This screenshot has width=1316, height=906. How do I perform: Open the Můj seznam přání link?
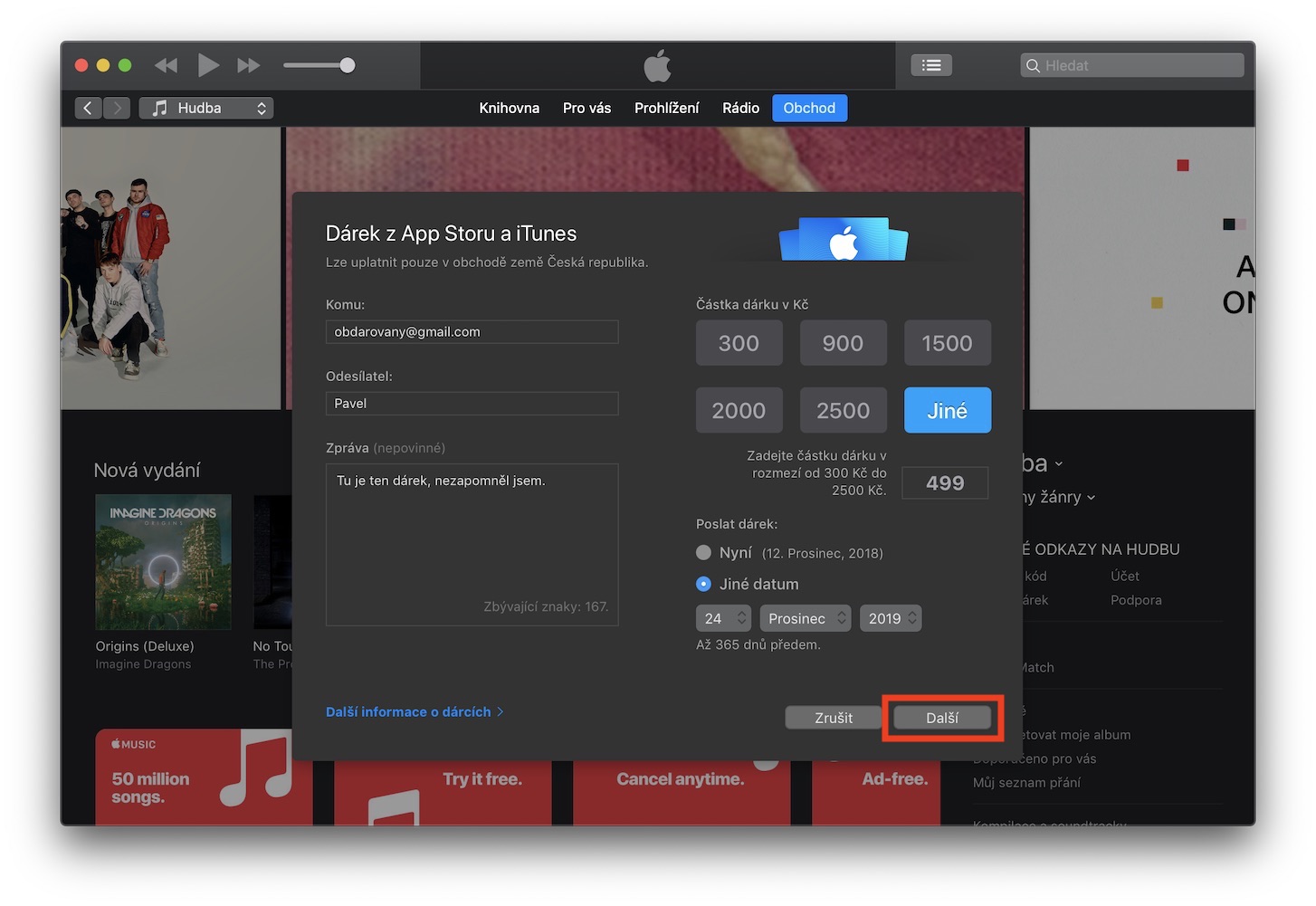click(x=1026, y=782)
